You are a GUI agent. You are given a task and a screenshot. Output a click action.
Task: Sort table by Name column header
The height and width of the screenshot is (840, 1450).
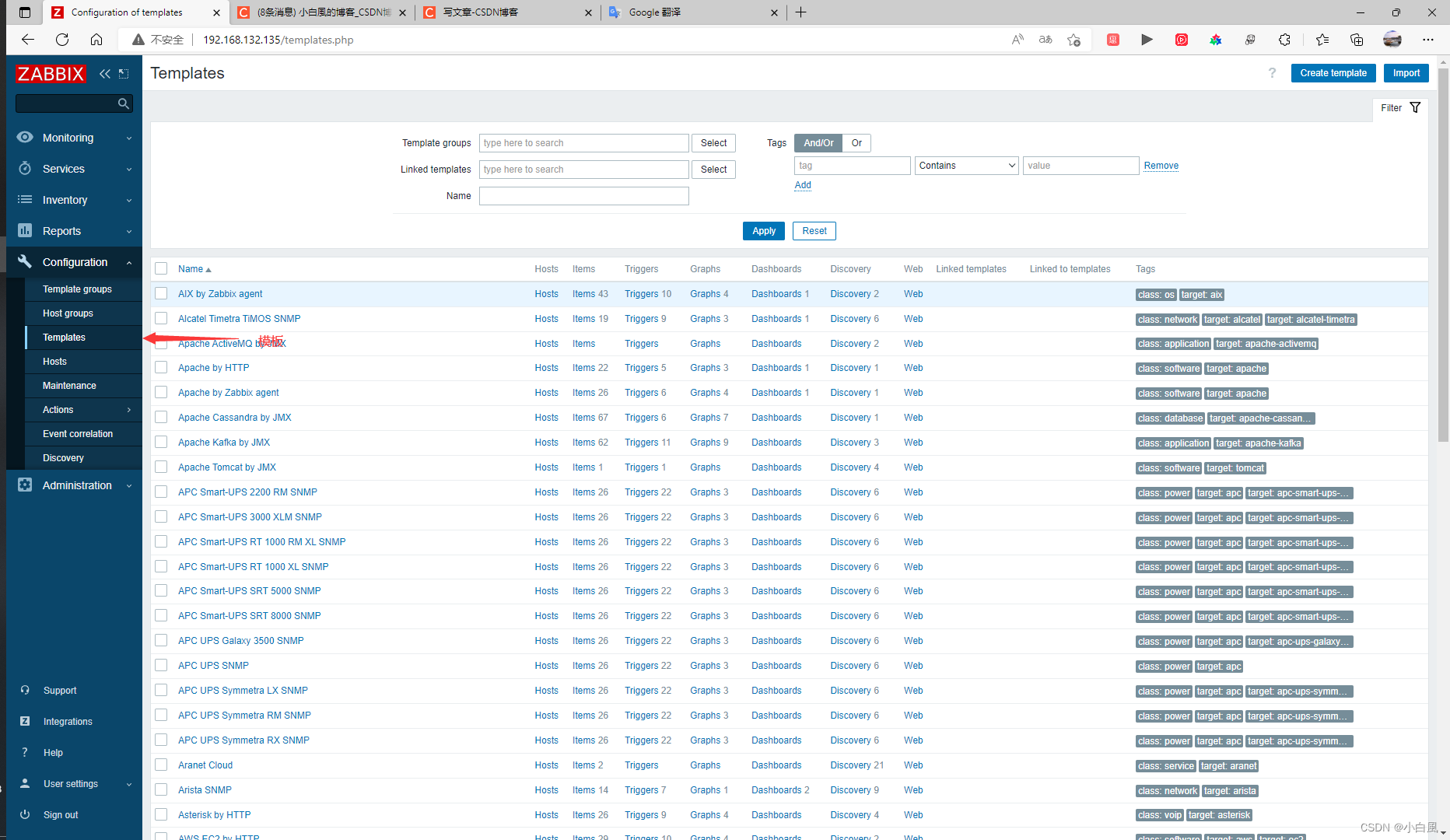(x=194, y=269)
